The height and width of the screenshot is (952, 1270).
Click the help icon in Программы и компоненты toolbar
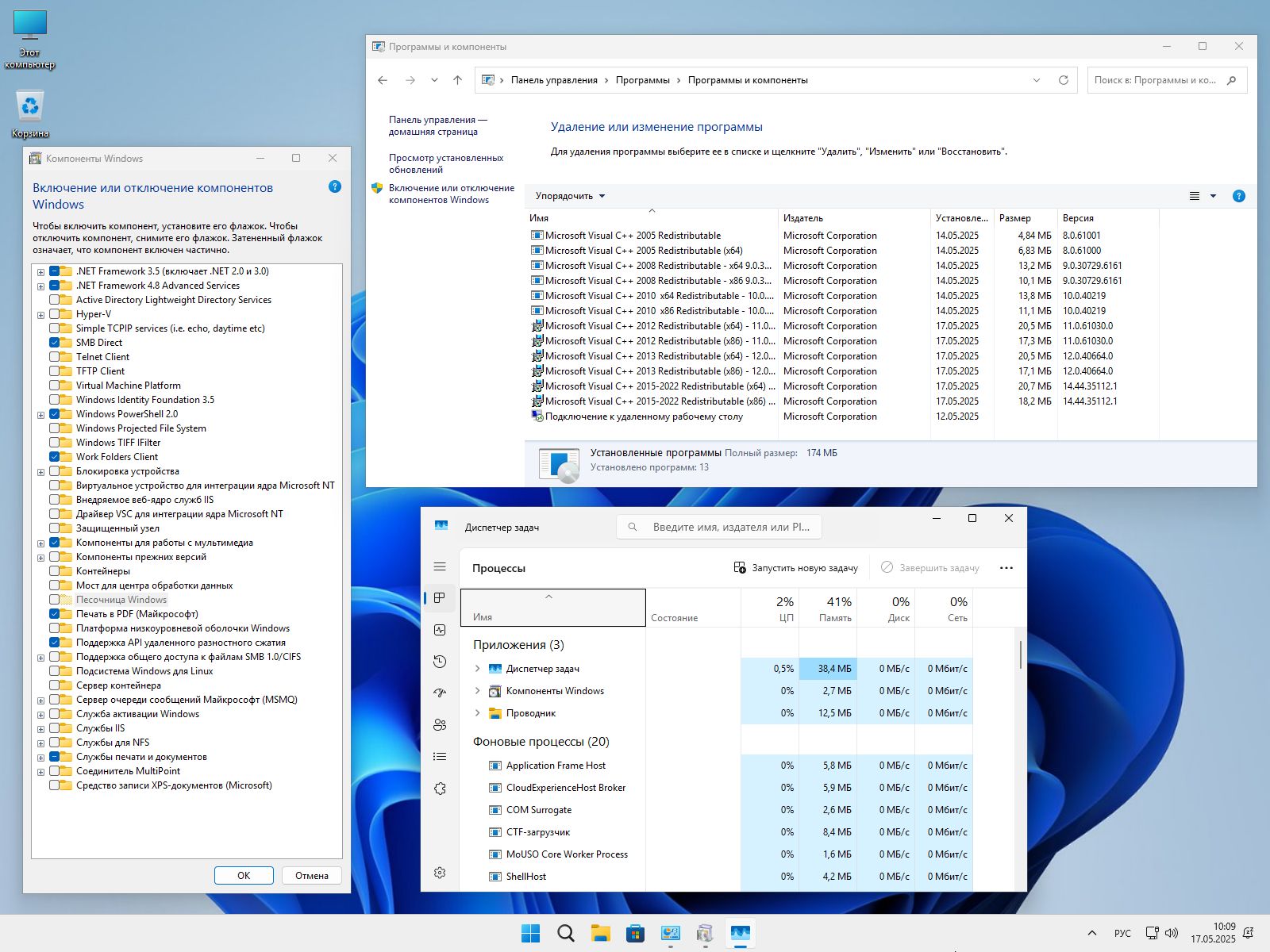1239,196
